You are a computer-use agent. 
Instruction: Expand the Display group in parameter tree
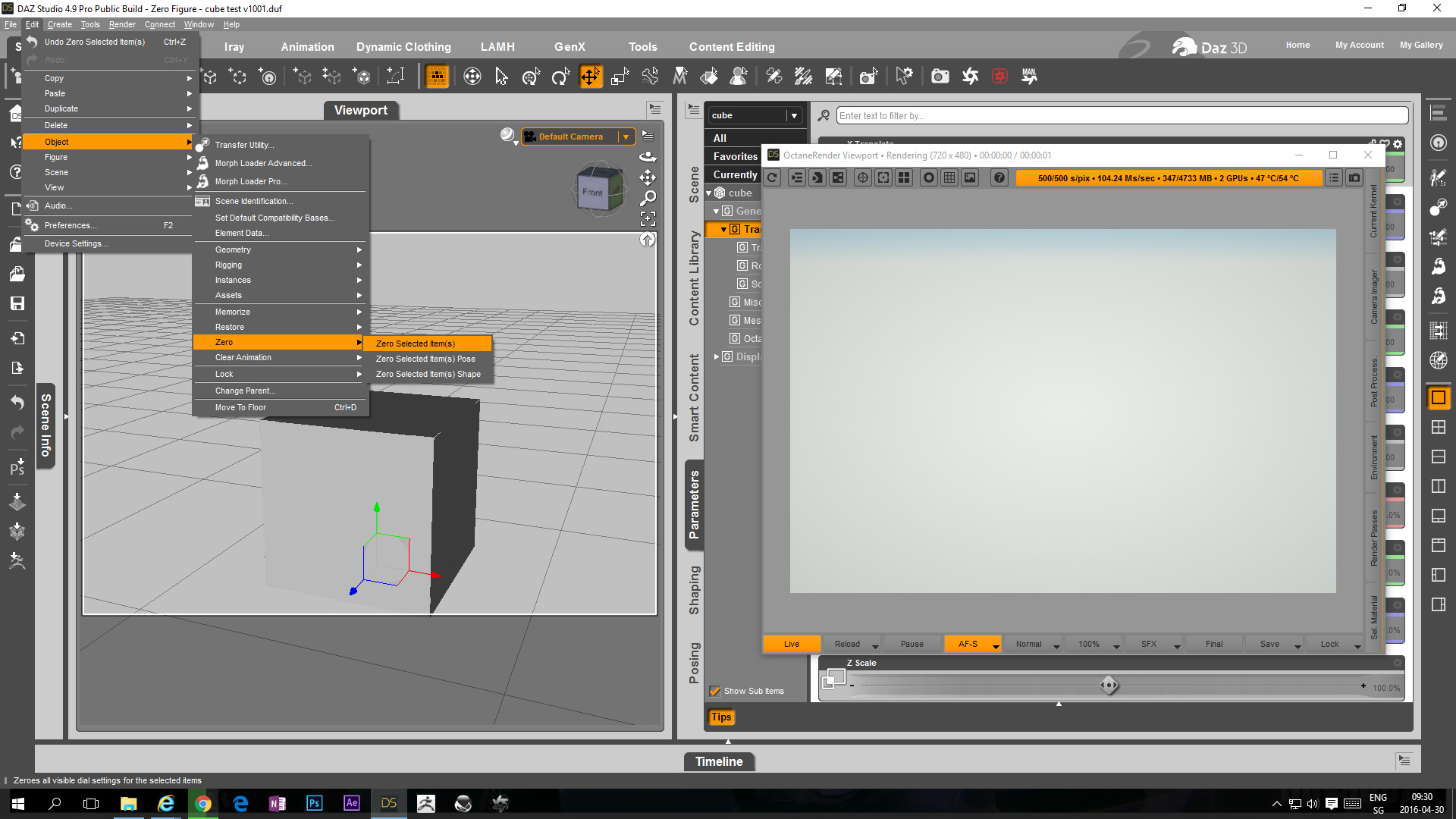pos(717,356)
